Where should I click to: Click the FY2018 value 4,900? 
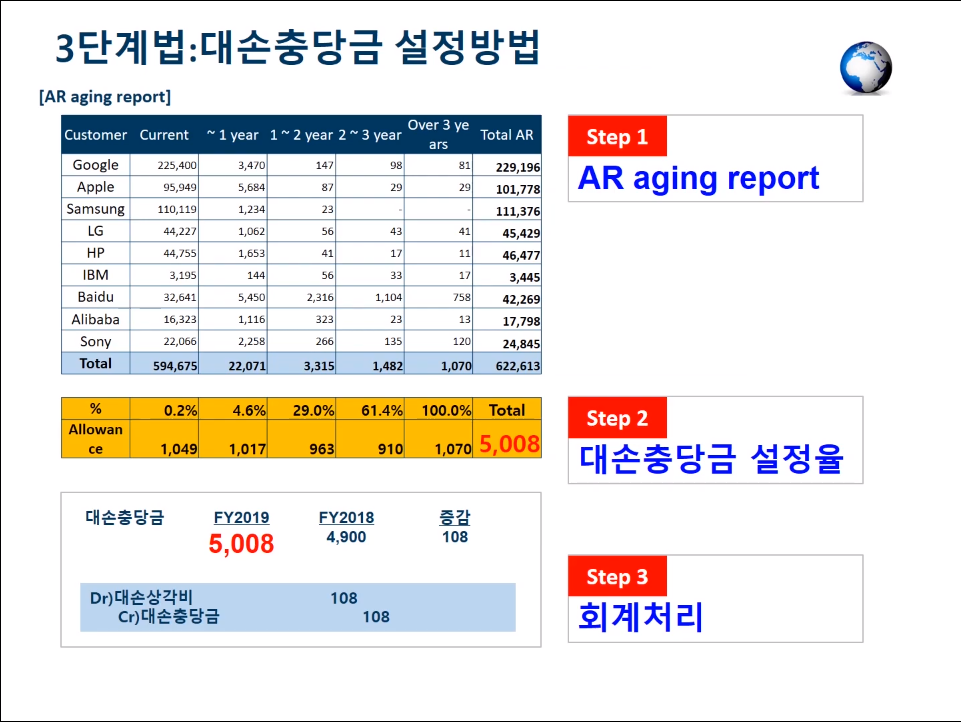point(346,537)
